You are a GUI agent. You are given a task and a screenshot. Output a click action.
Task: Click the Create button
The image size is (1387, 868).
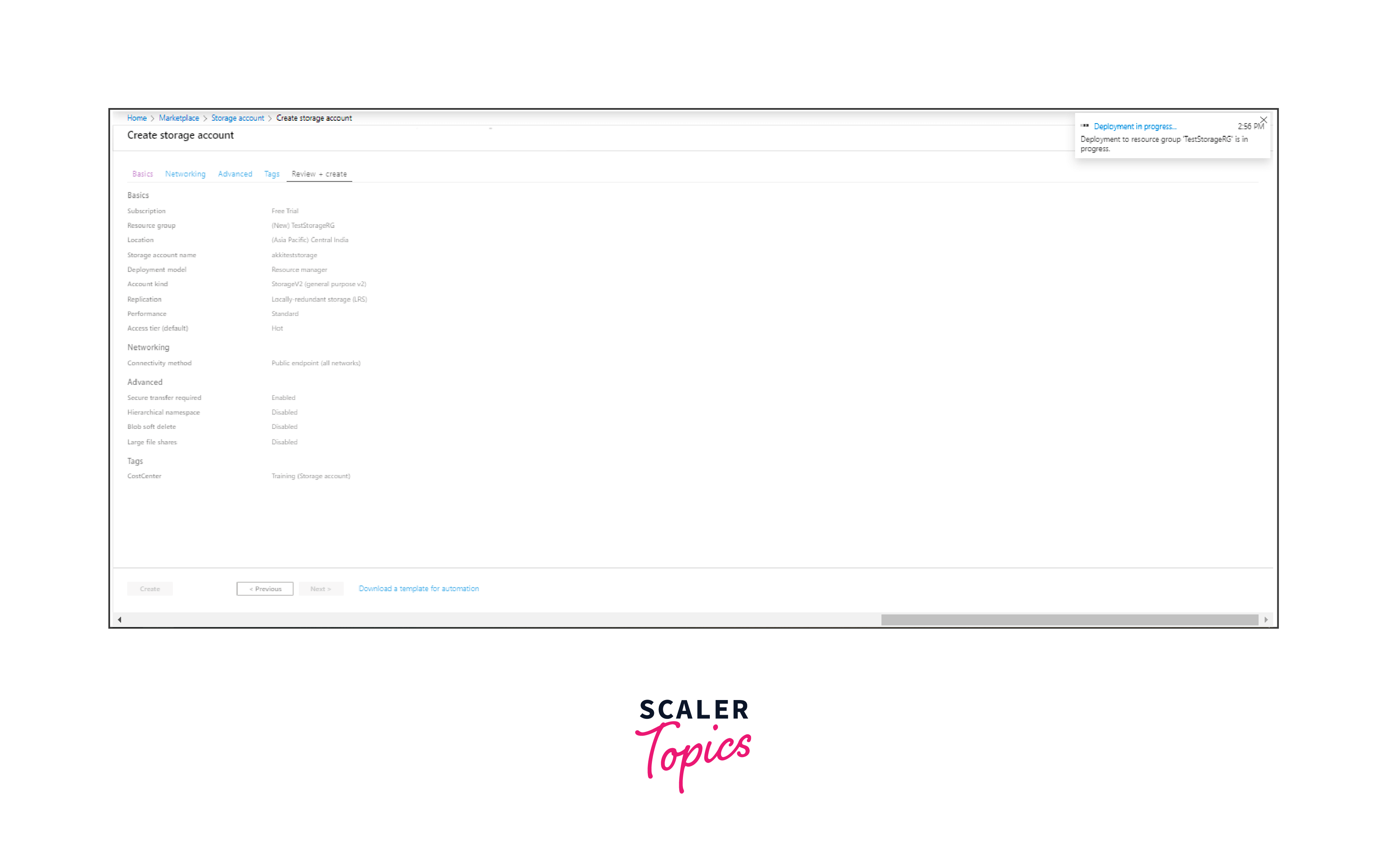(150, 588)
